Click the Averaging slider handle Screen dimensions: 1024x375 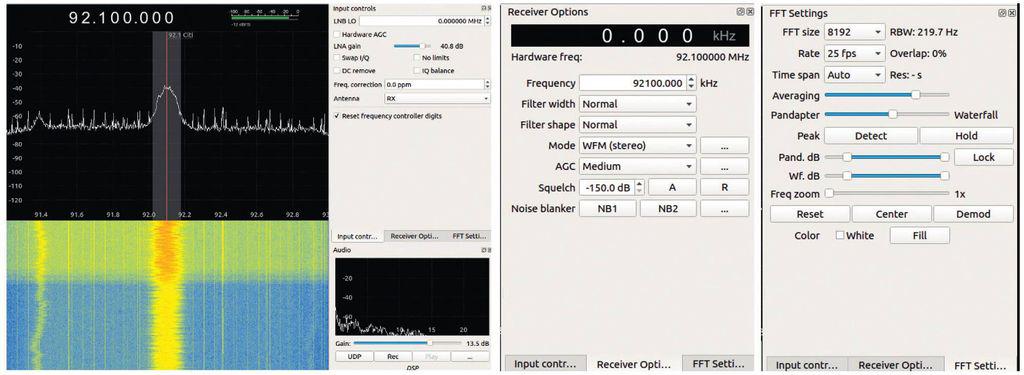point(916,95)
